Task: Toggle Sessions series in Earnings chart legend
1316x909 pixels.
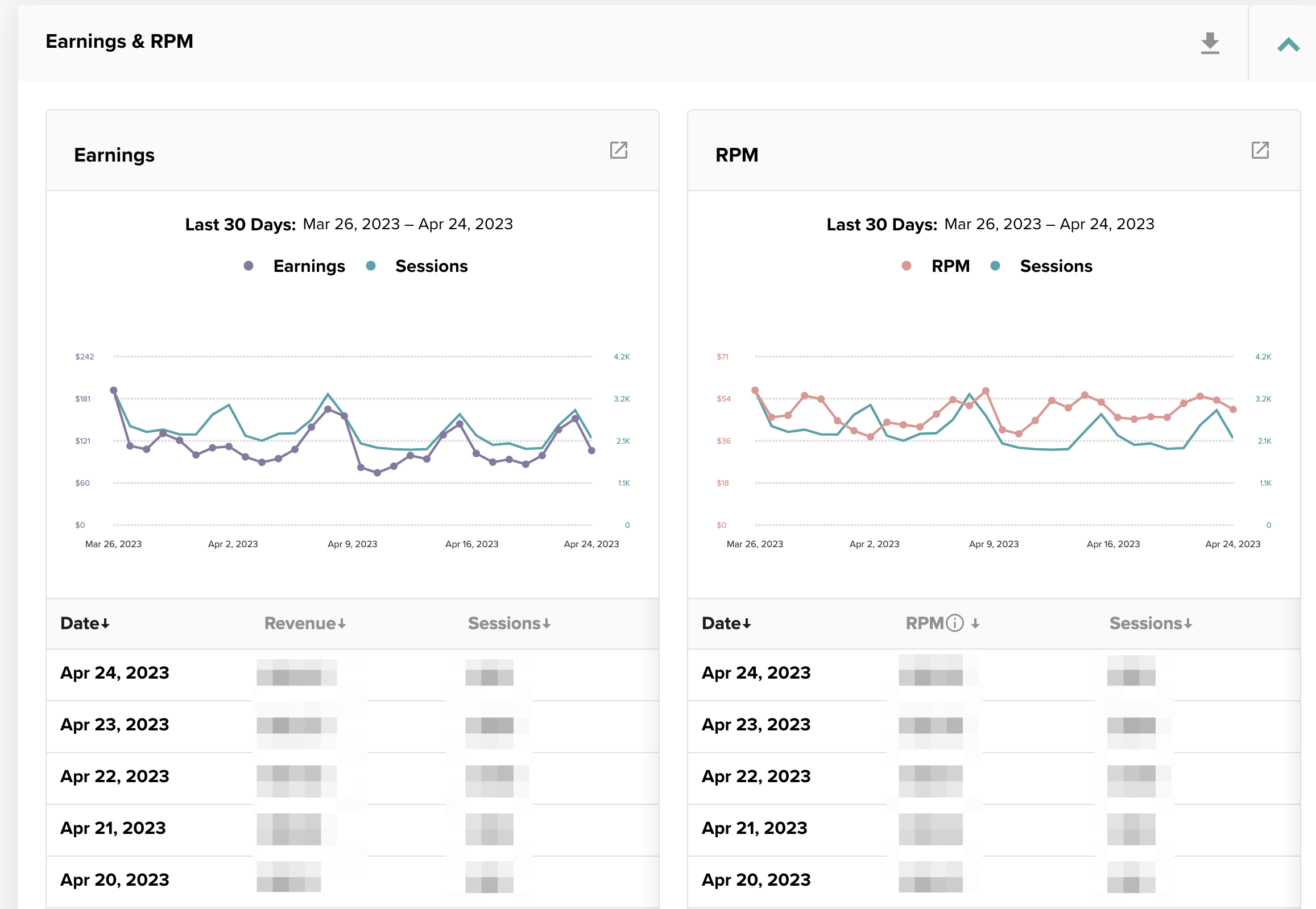Action: click(417, 266)
